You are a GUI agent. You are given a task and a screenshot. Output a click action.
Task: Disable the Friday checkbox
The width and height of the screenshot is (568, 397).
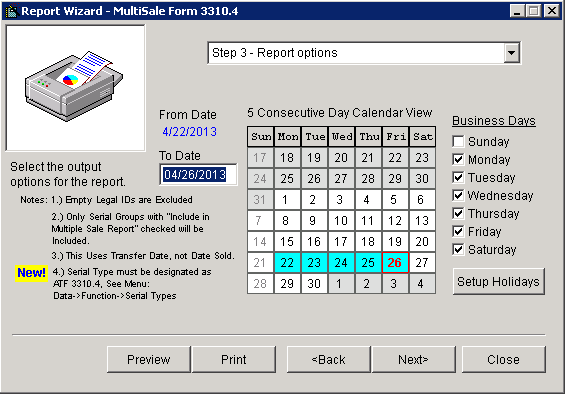tap(458, 231)
